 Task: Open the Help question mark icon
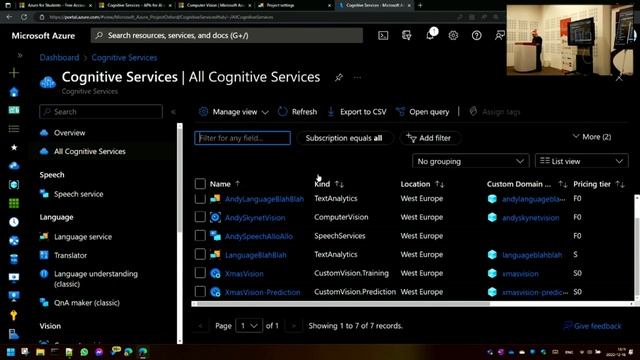tap(476, 36)
